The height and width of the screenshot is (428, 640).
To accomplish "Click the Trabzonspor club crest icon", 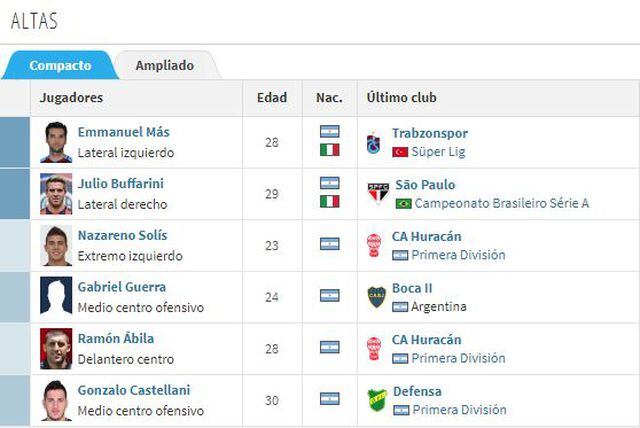I will click(374, 142).
